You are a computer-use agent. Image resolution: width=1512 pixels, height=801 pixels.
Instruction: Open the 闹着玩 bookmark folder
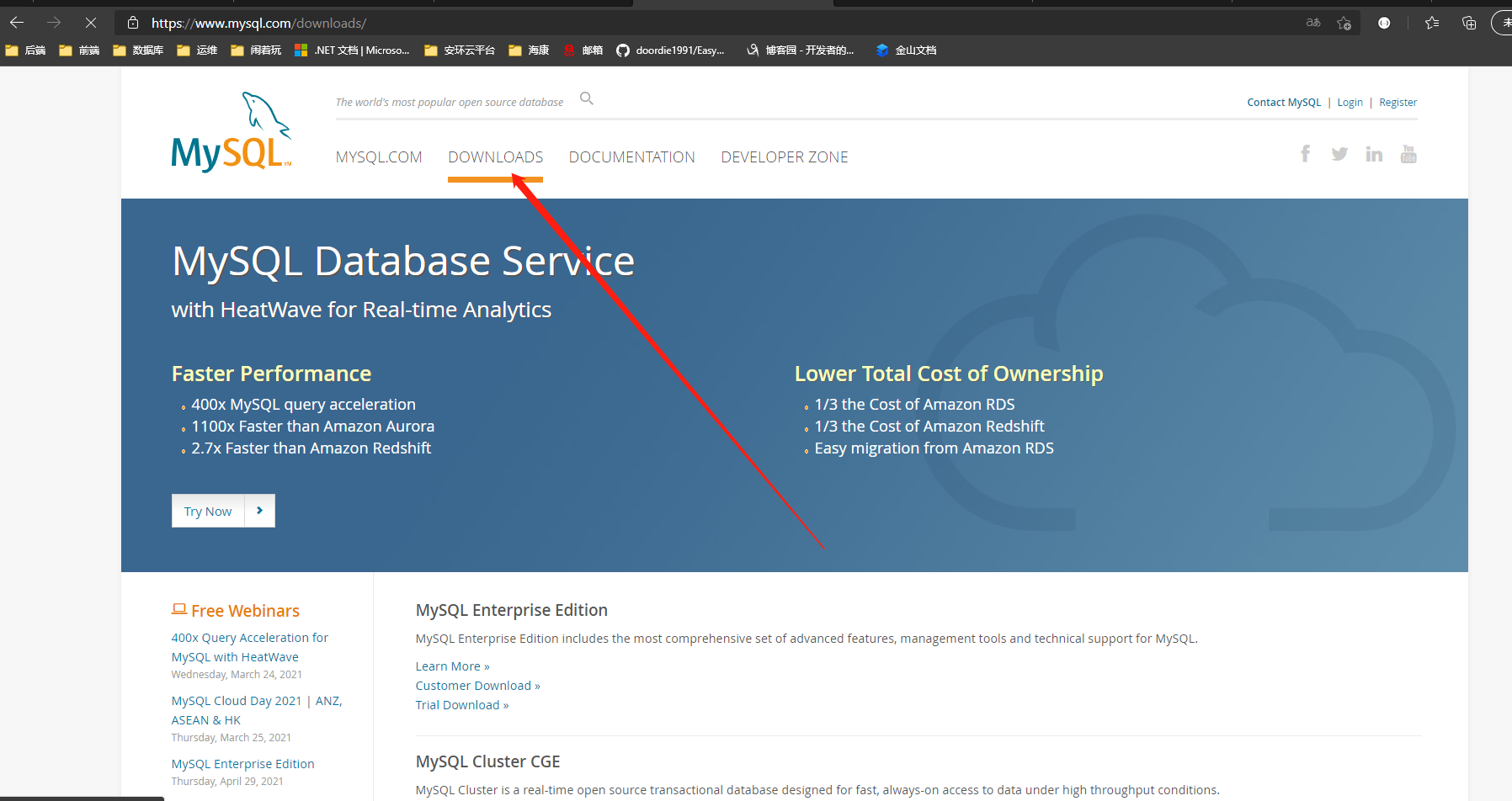tap(256, 50)
